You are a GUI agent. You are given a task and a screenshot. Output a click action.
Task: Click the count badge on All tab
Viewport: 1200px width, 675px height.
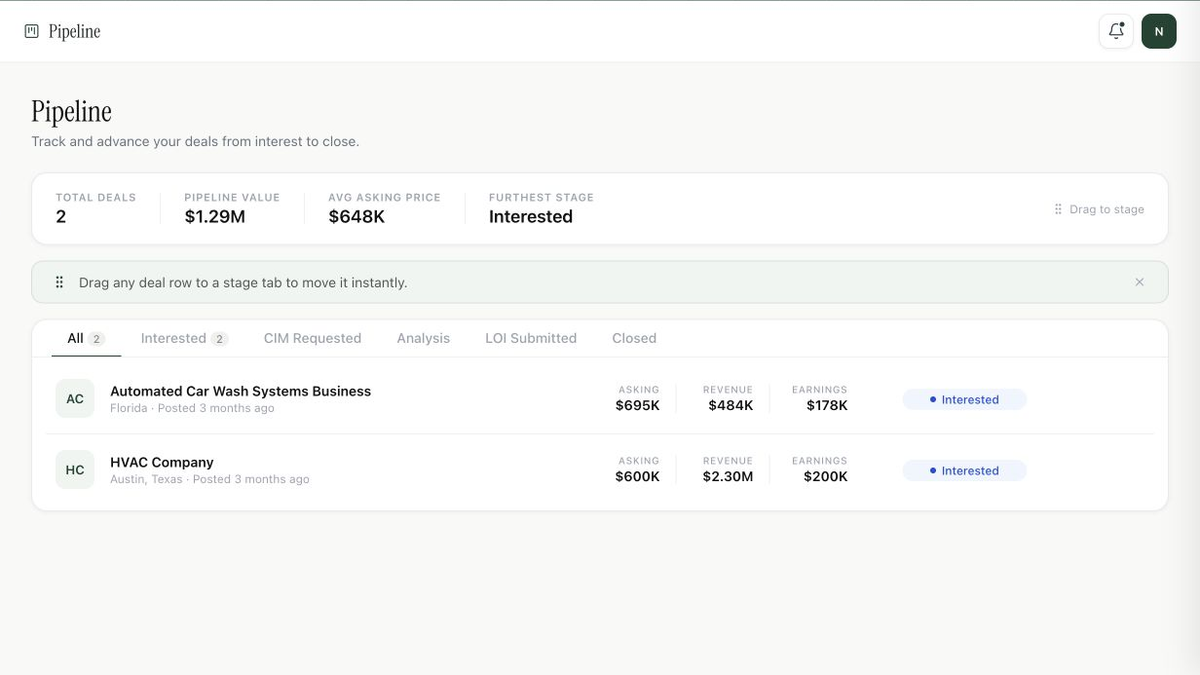point(97,339)
